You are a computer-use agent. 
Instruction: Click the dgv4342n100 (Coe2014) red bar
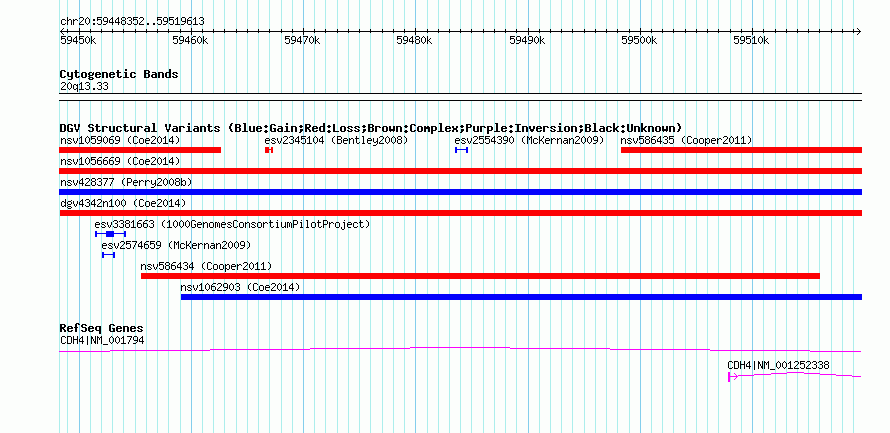point(460,213)
